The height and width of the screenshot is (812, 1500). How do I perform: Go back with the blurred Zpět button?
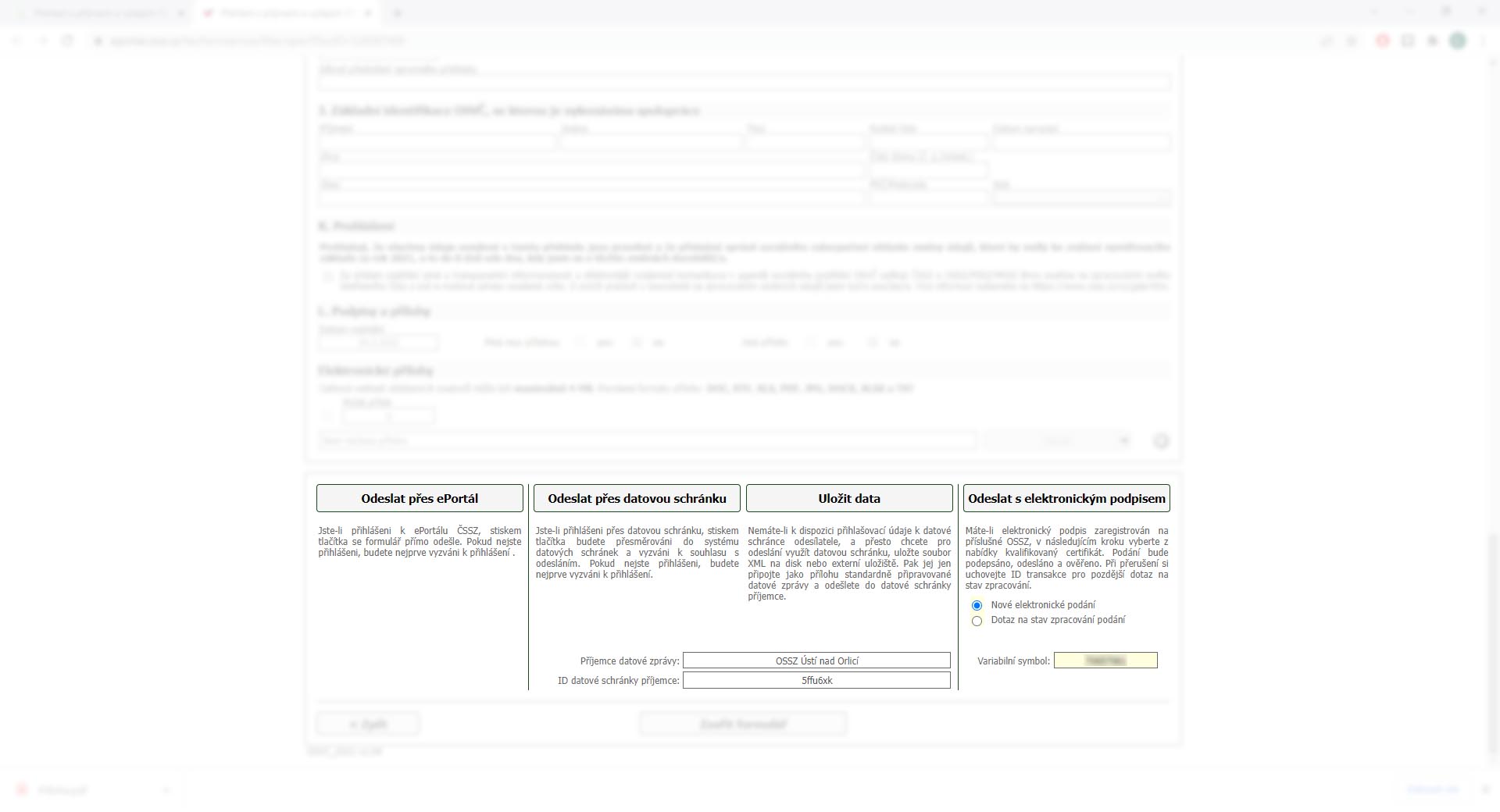click(368, 725)
